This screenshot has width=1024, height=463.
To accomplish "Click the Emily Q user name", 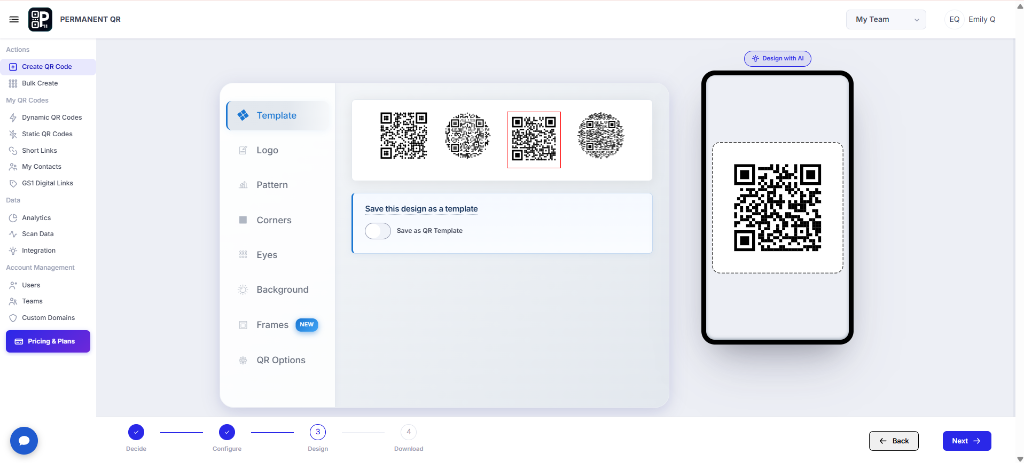I will (982, 20).
